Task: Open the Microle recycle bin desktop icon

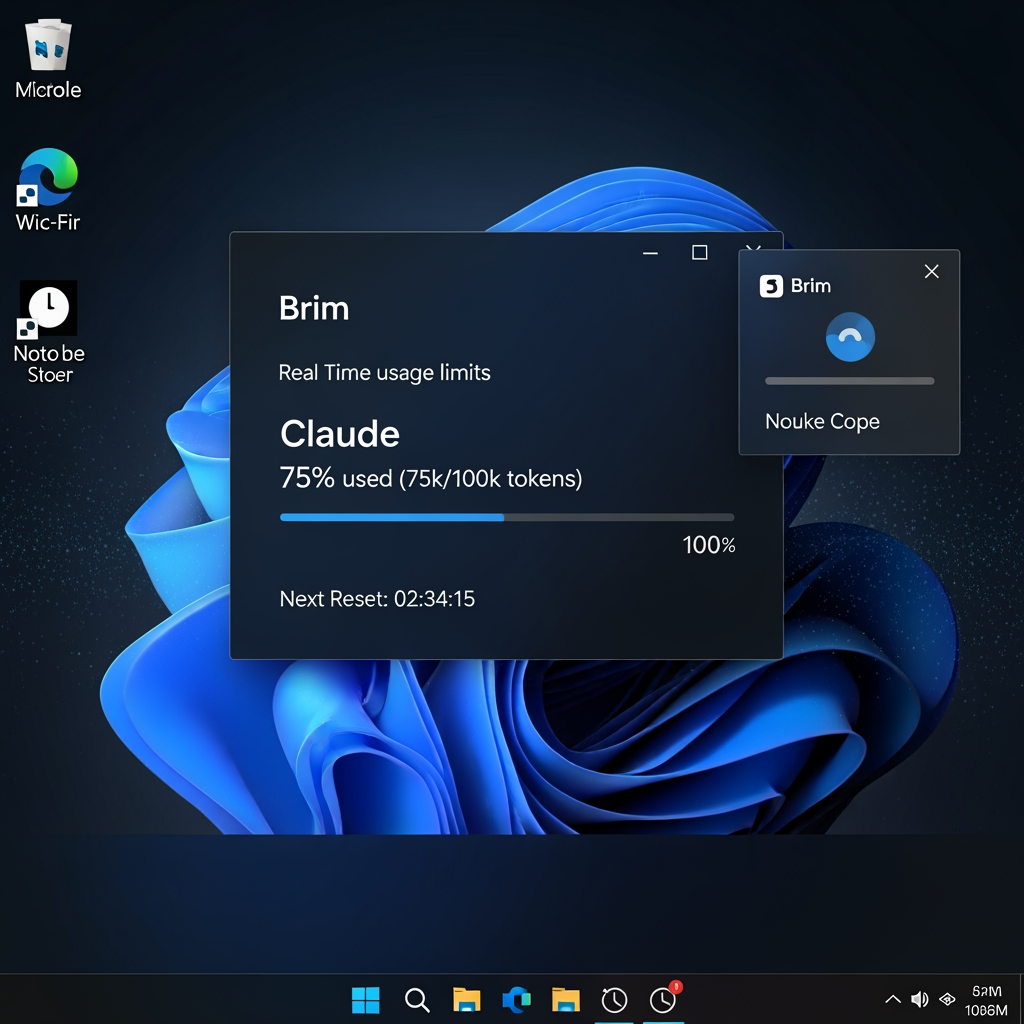Action: tap(48, 59)
